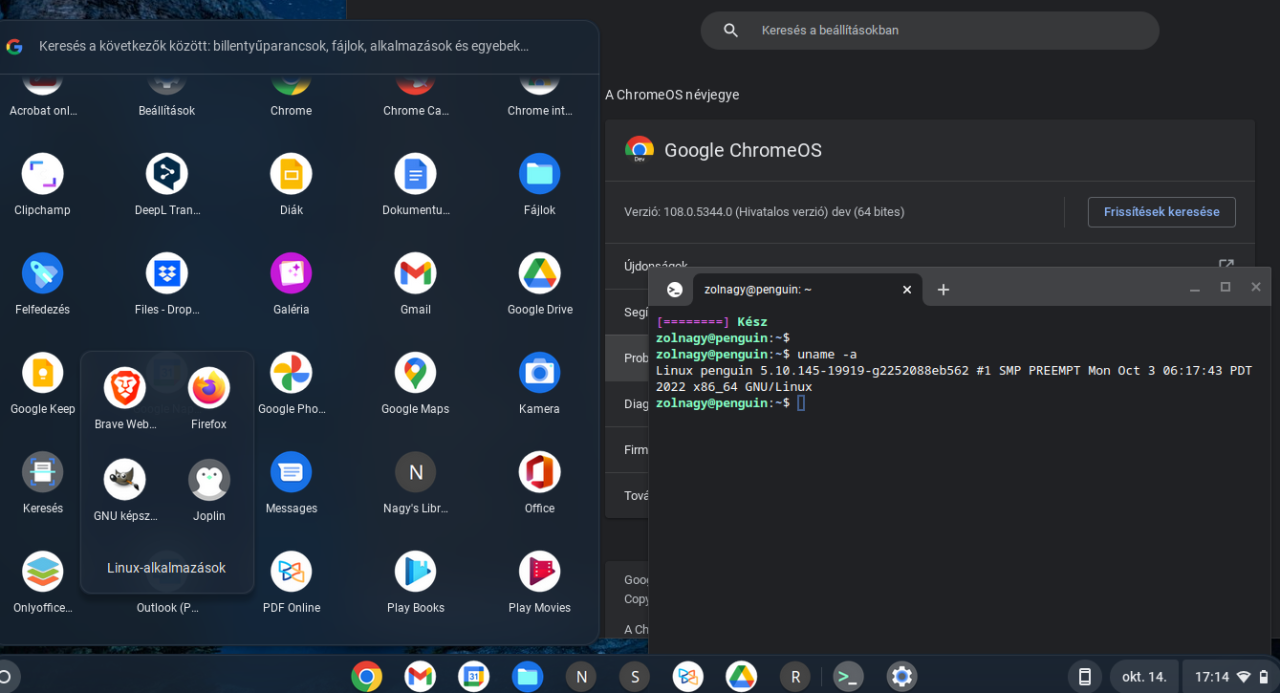
Task: Click the terminal command prompt cursor
Action: pyautogui.click(x=801, y=403)
